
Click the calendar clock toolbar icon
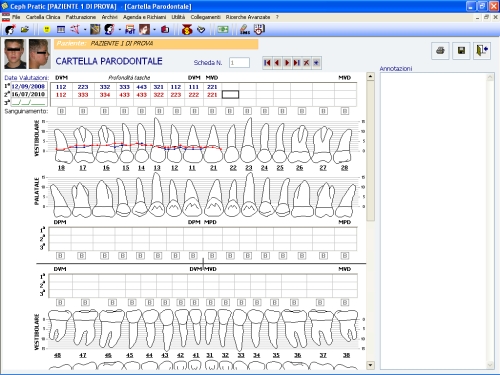click(259, 30)
